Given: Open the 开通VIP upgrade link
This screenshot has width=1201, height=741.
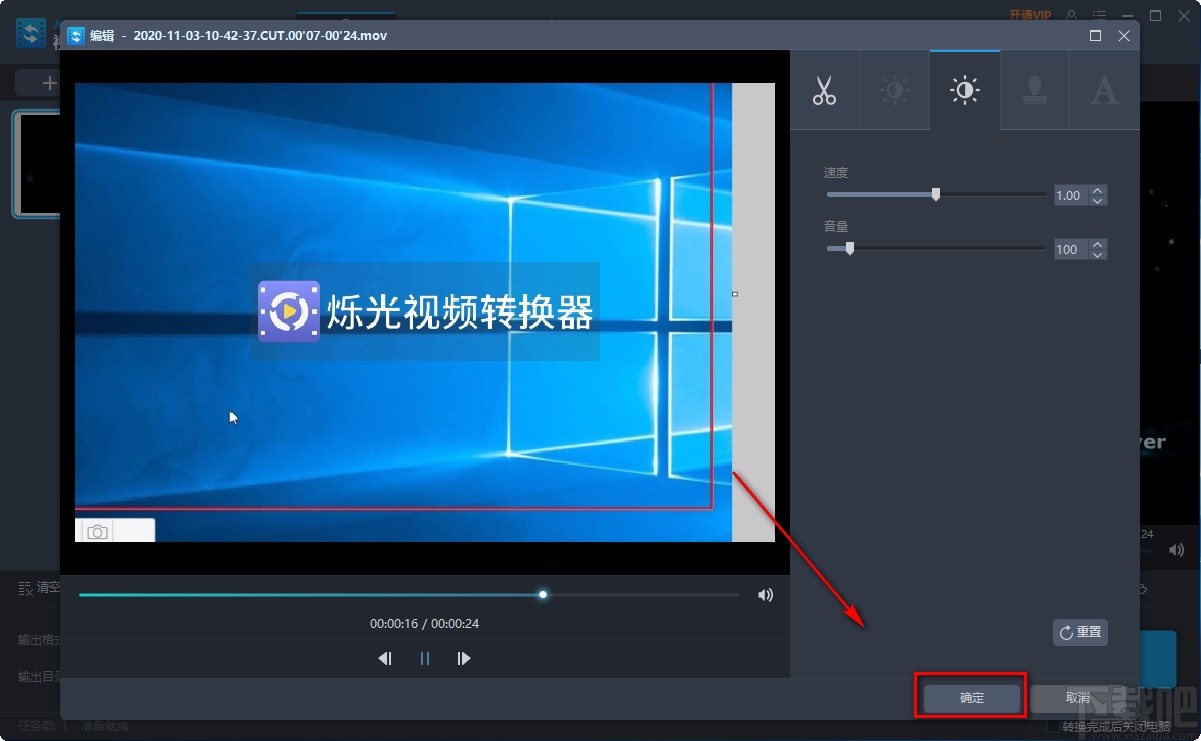Looking at the screenshot, I should (x=1030, y=14).
